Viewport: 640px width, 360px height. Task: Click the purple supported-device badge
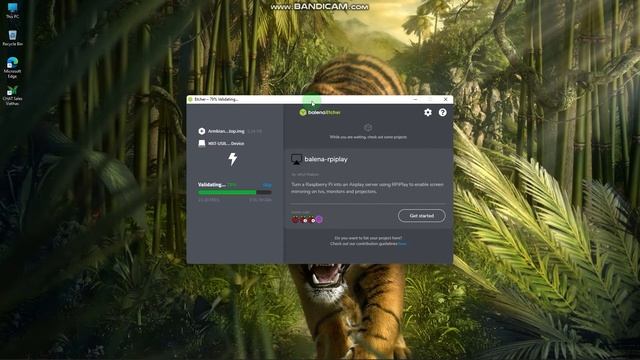[x=319, y=220]
